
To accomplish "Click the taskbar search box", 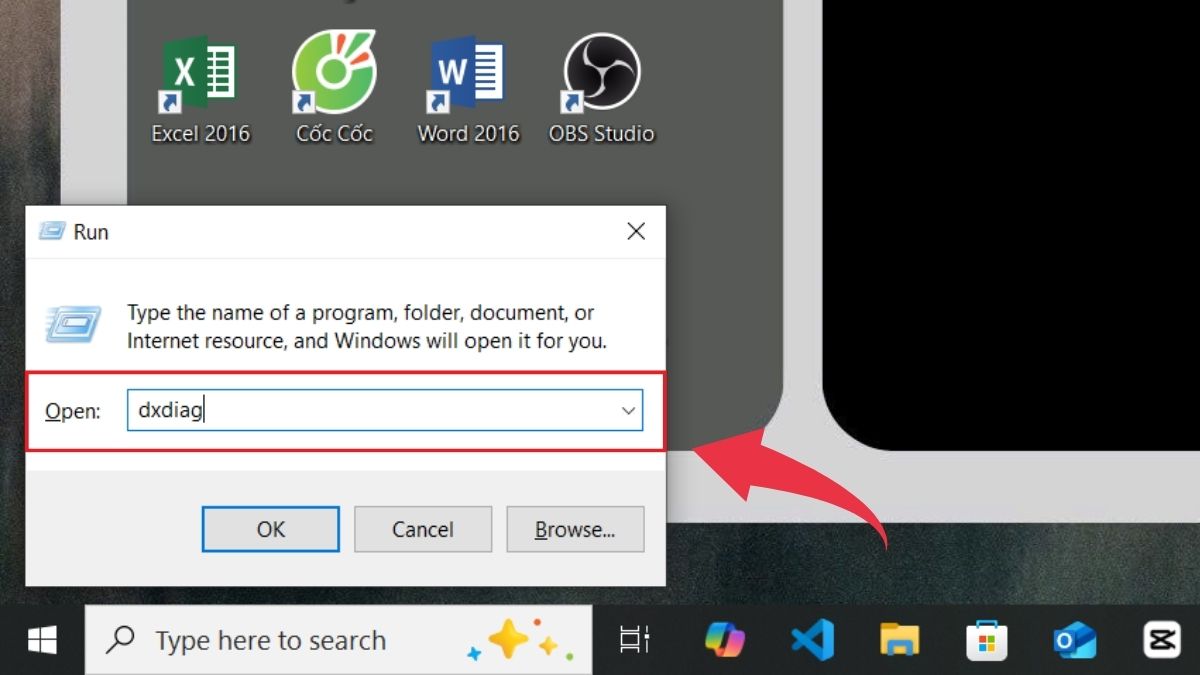I will click(x=338, y=640).
